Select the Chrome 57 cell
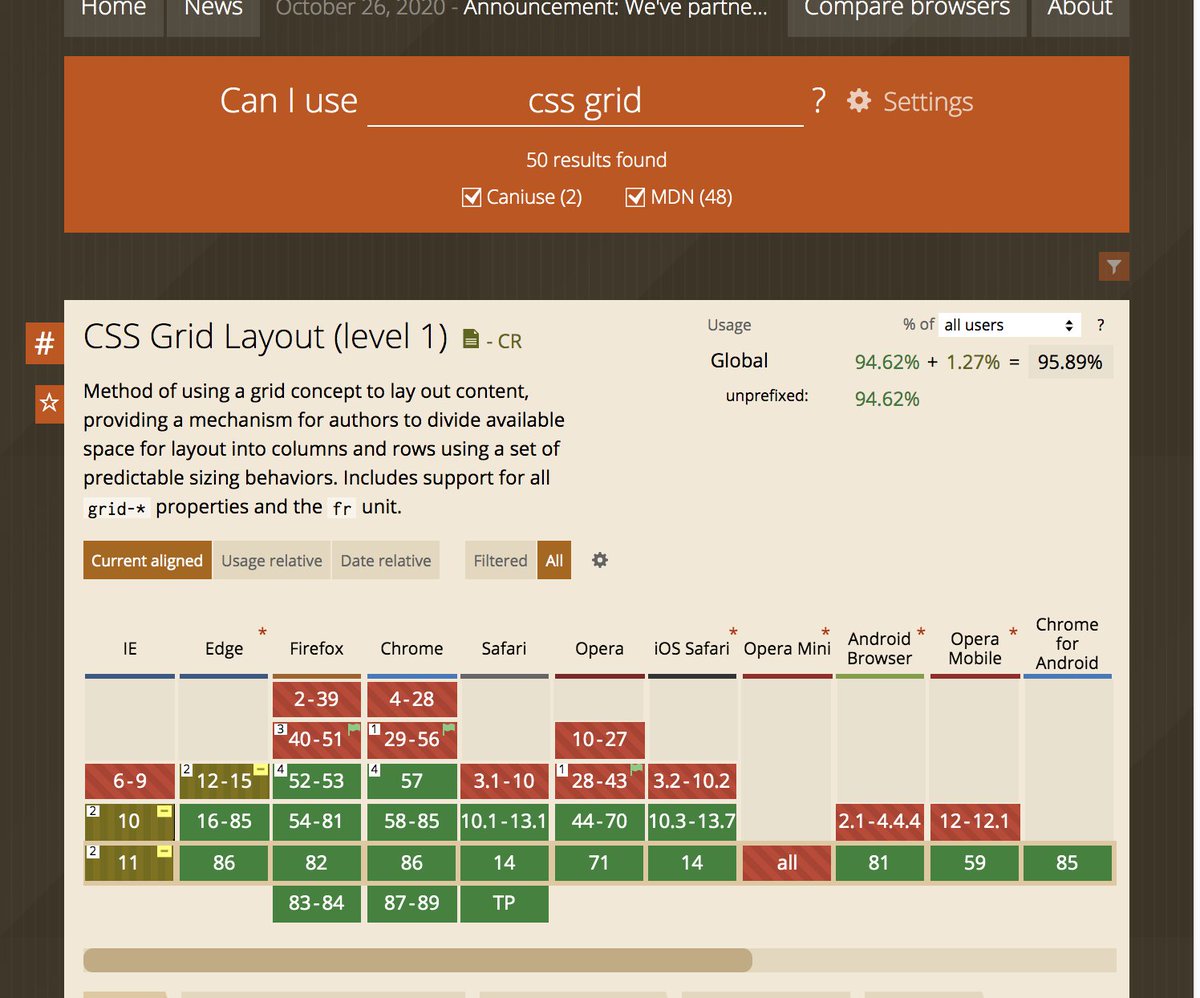 click(412, 781)
